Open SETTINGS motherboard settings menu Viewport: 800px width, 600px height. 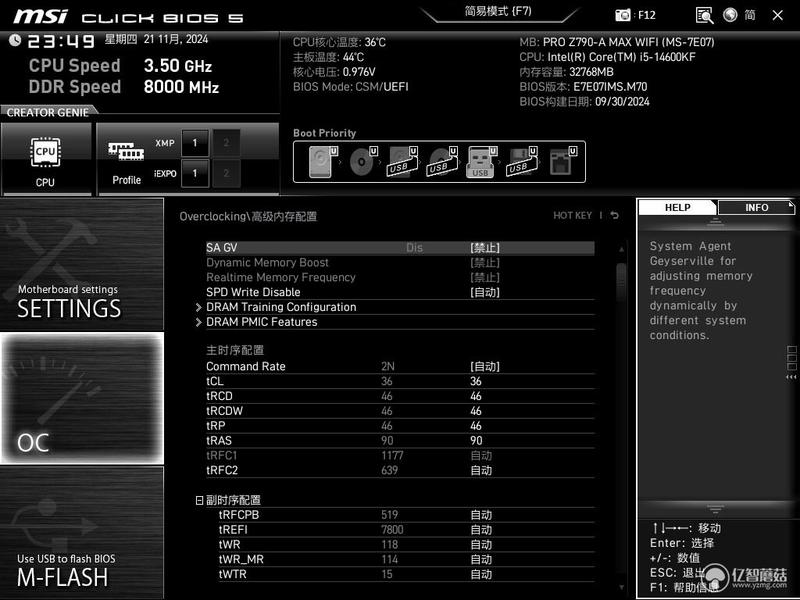click(x=82, y=264)
